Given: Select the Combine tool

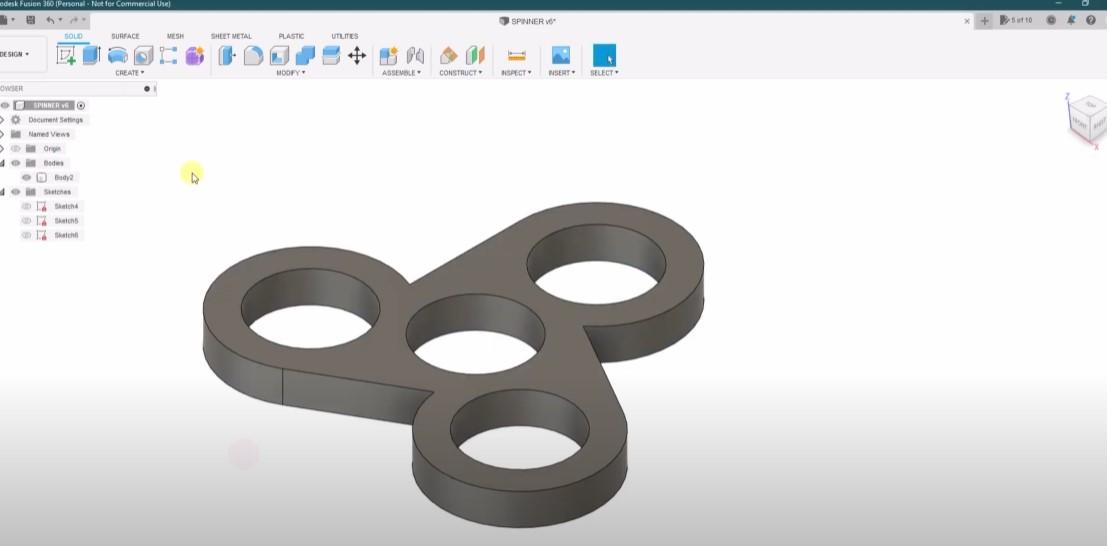Looking at the screenshot, I should tap(305, 55).
